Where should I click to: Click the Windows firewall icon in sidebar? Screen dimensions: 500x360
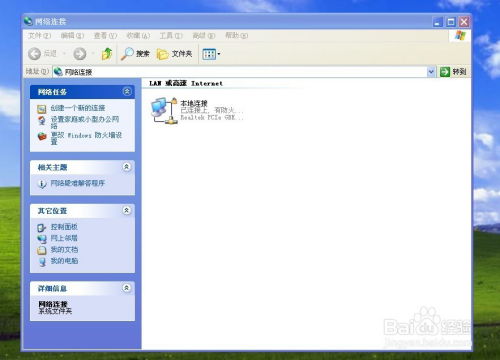[x=42, y=136]
